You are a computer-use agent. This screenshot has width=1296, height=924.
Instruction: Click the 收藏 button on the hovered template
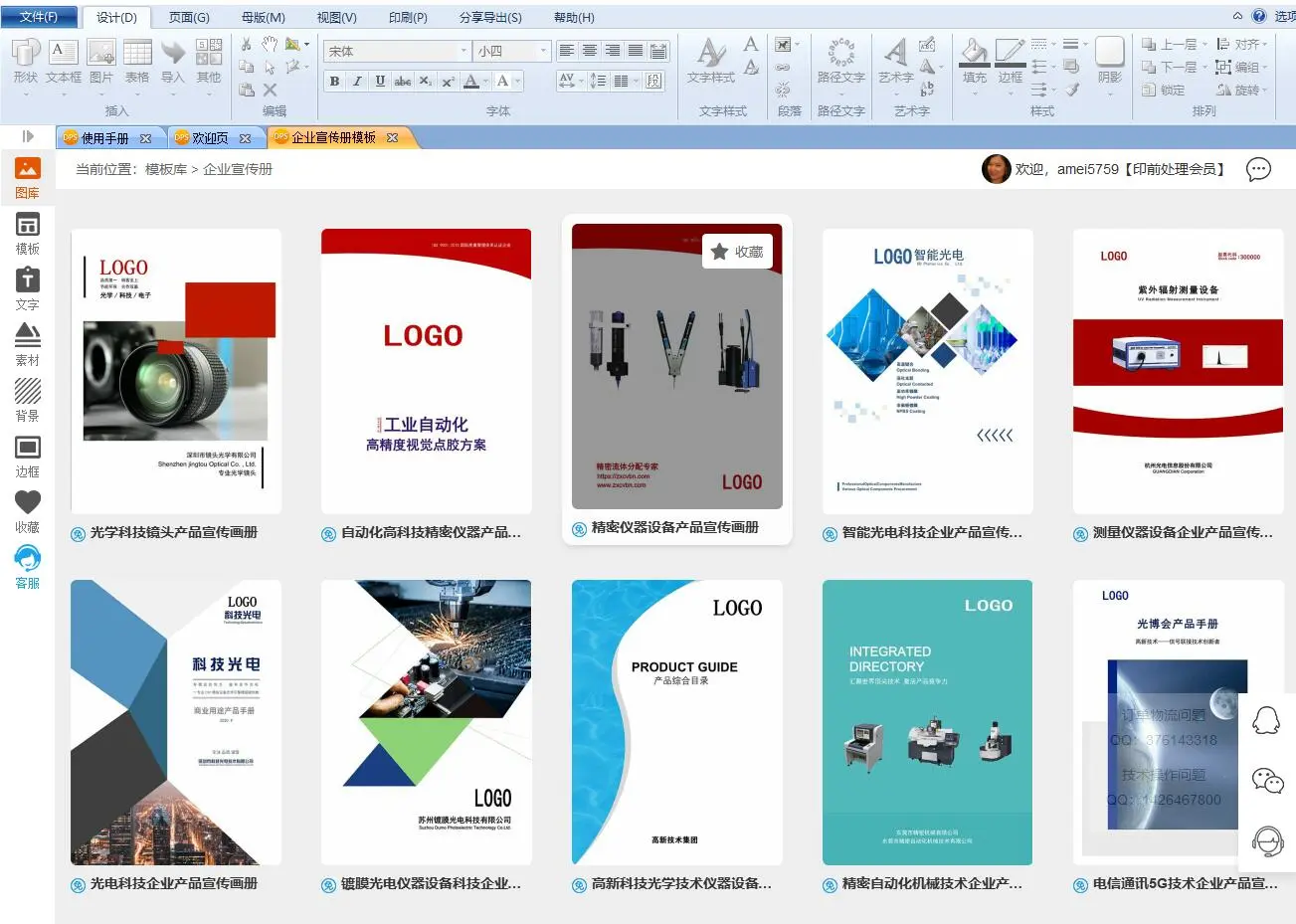coord(738,252)
